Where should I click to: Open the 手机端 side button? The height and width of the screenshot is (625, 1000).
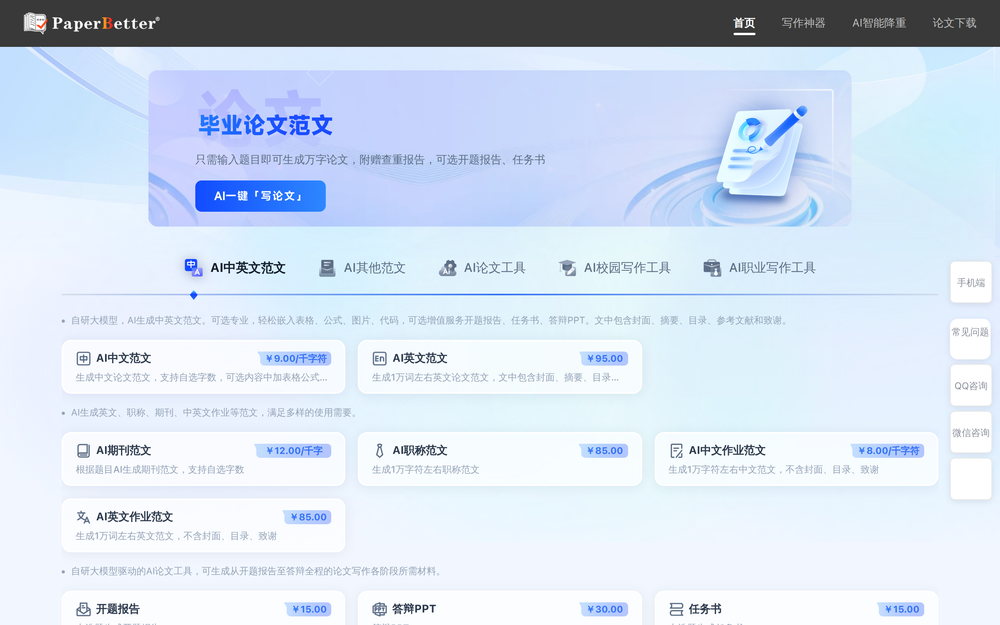[x=971, y=283]
